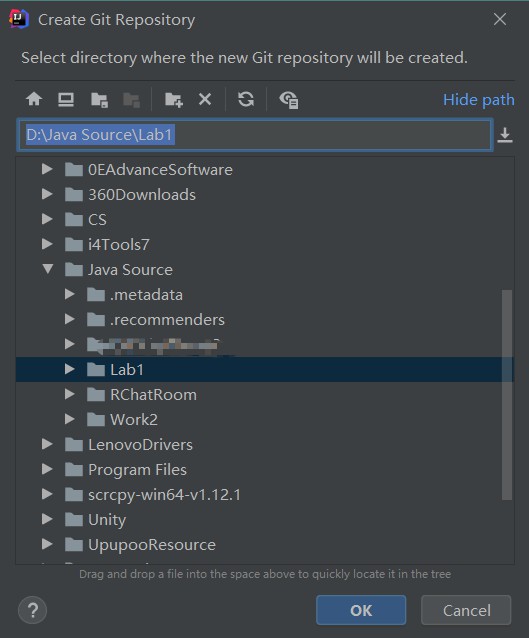This screenshot has width=529, height=638.
Task: Close the Create Git Repository dialog
Action: (500, 19)
